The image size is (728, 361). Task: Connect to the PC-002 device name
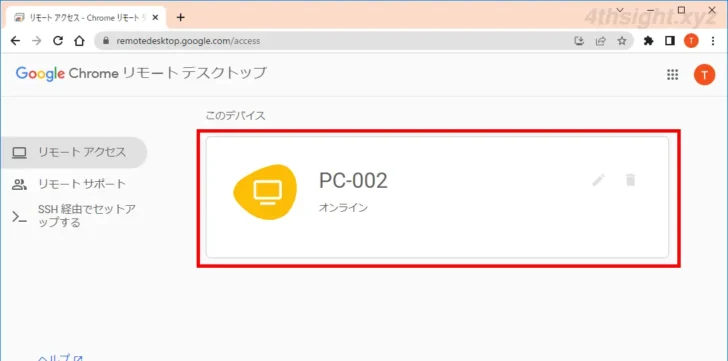[353, 180]
